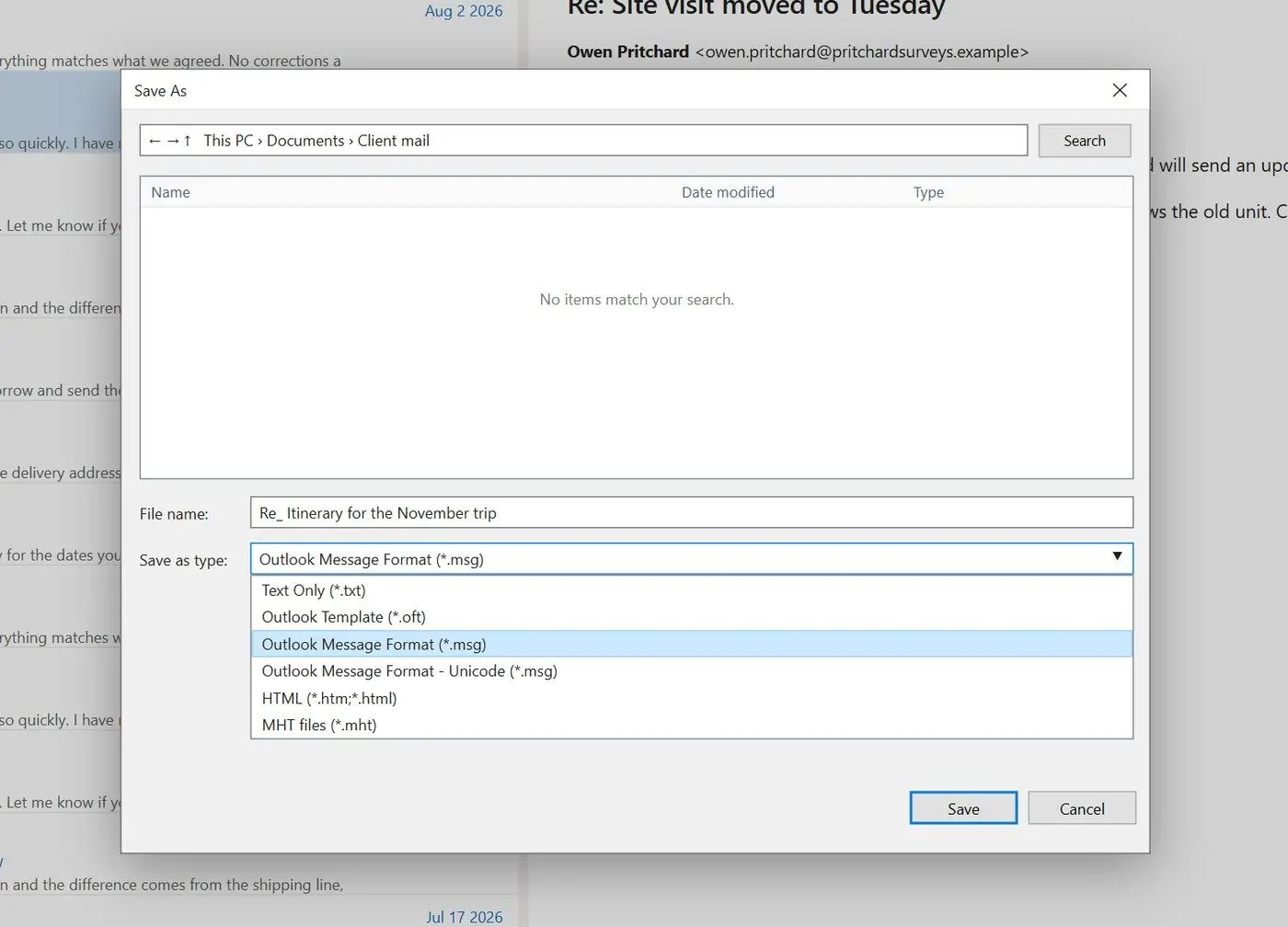The width and height of the screenshot is (1288, 927).
Task: Click the Search button
Action: click(1085, 141)
